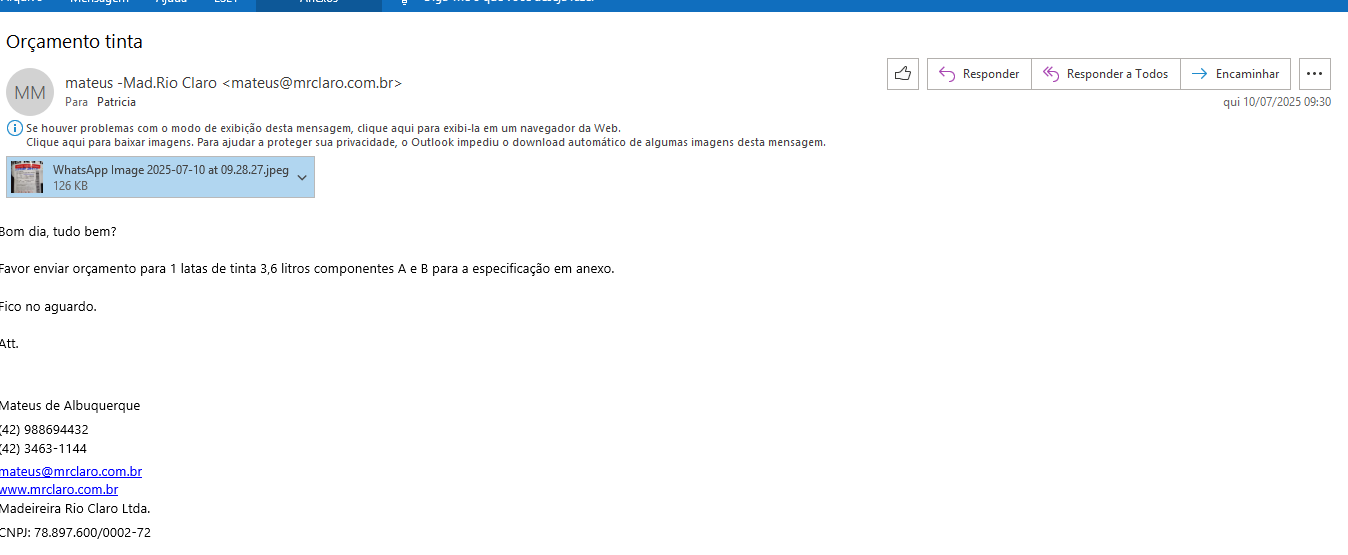1348x555 pixels.
Task: Click the subject Orçamento tinta
Action: tap(75, 42)
